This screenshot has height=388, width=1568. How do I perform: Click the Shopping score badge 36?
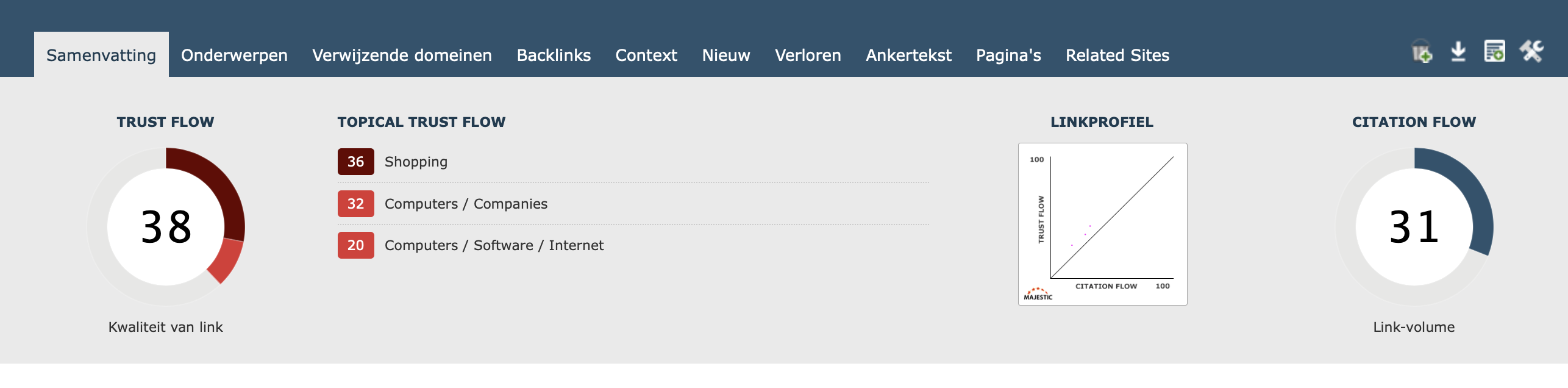coord(356,162)
